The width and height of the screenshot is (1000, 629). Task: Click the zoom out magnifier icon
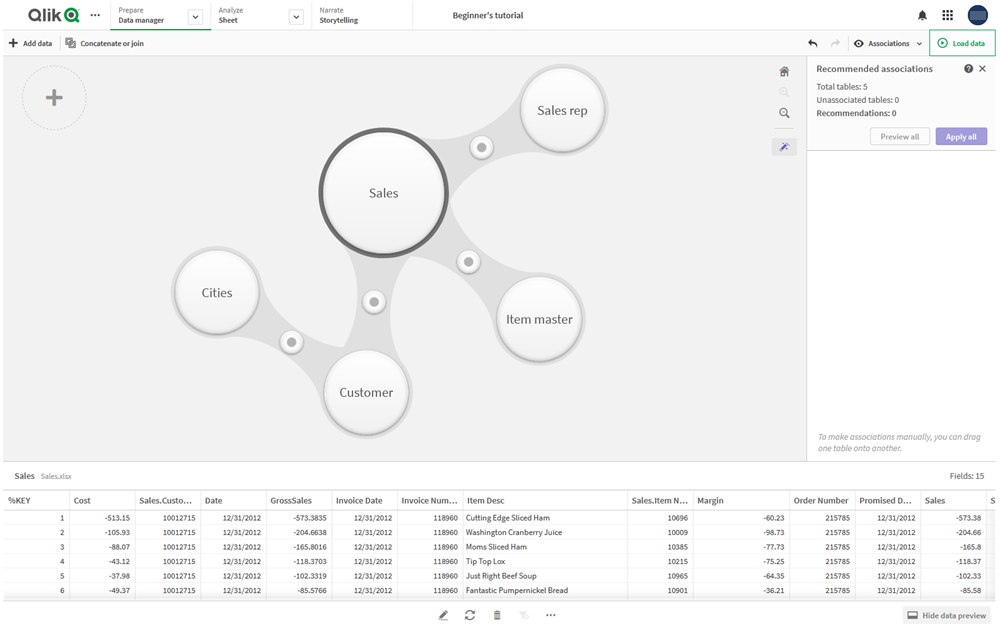pyautogui.click(x=784, y=113)
